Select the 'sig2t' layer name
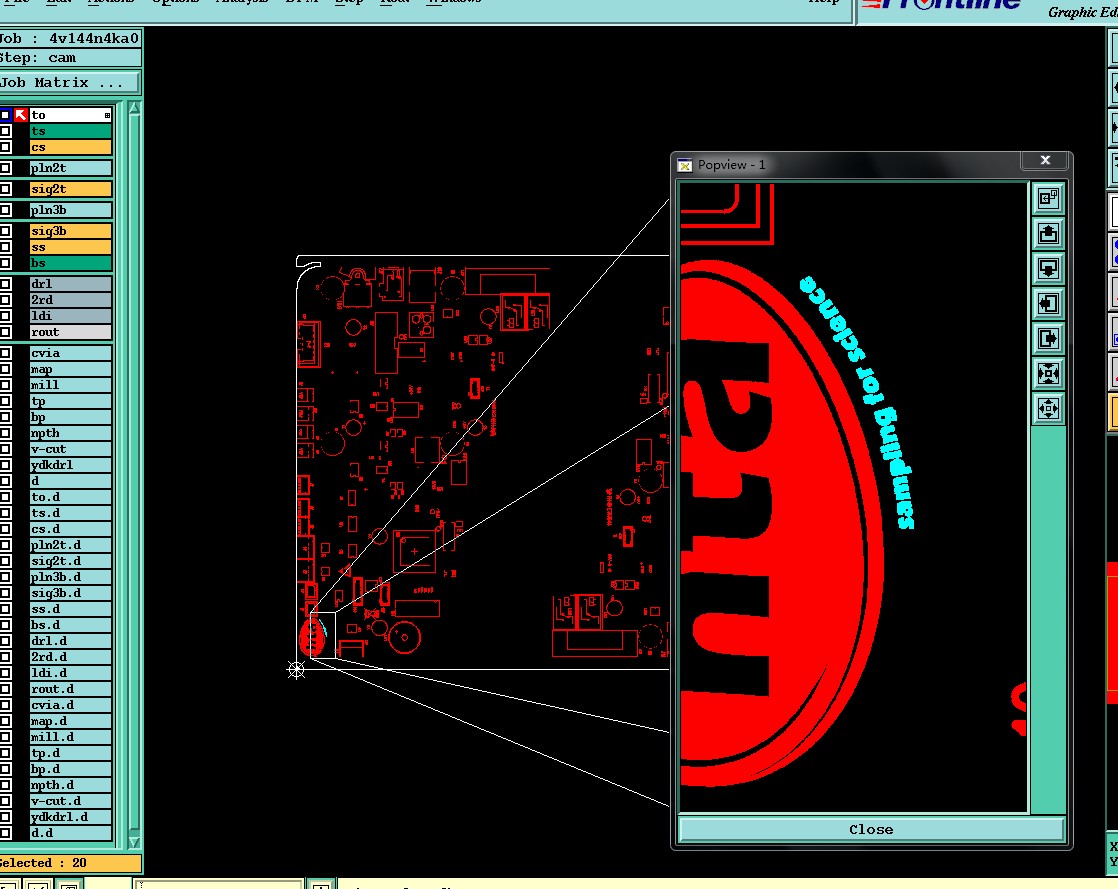The height and width of the screenshot is (889, 1118). [71, 189]
